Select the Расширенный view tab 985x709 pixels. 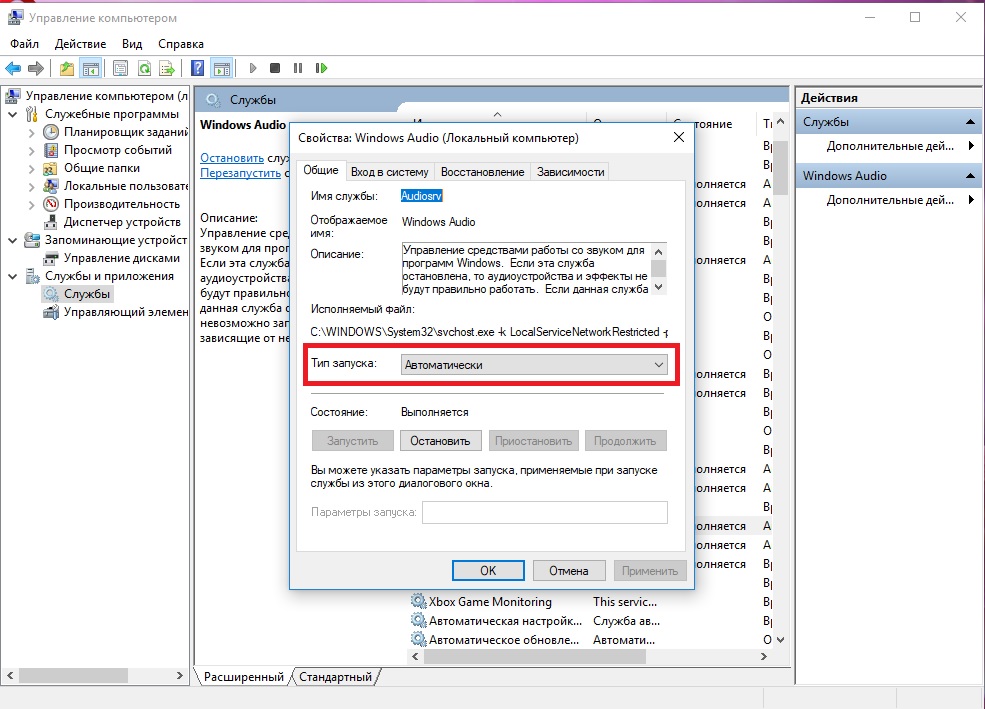coord(244,677)
